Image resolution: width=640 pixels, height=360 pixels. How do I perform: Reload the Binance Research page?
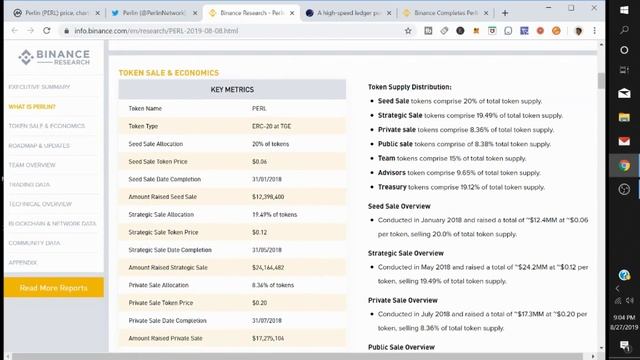click(47, 31)
